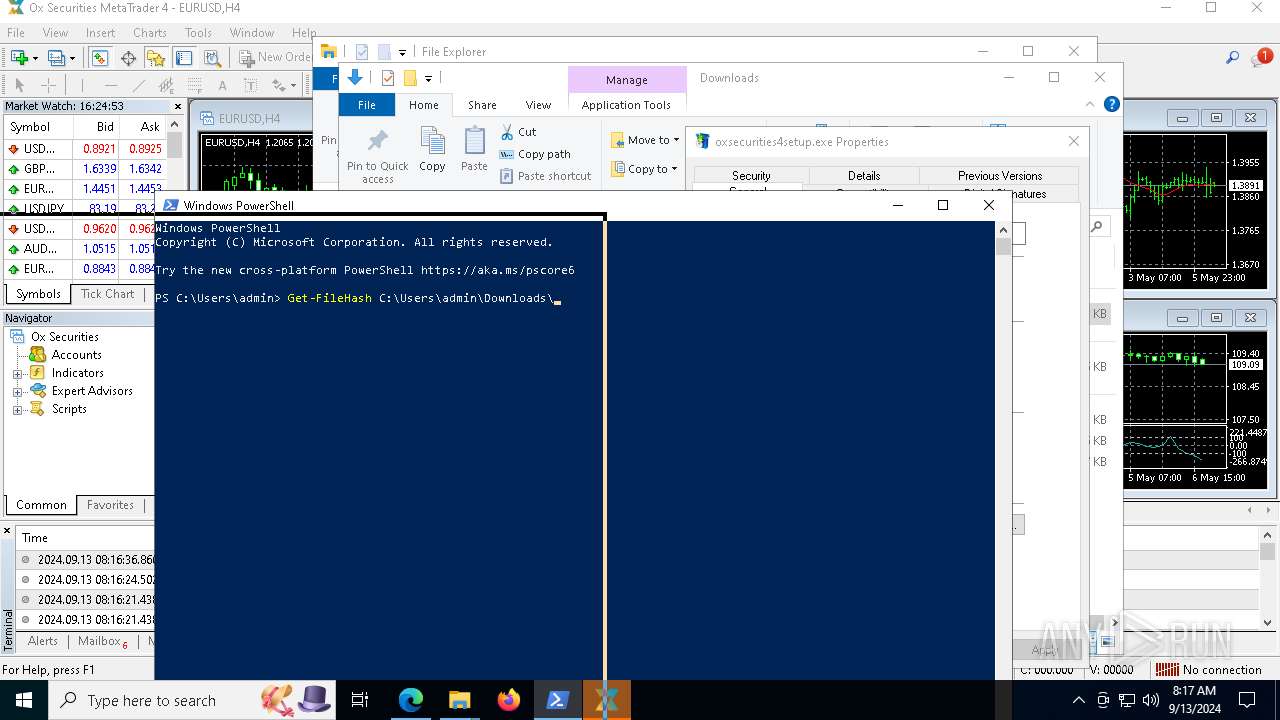Select the Horizontal Line drawing tool

[x=111, y=85]
